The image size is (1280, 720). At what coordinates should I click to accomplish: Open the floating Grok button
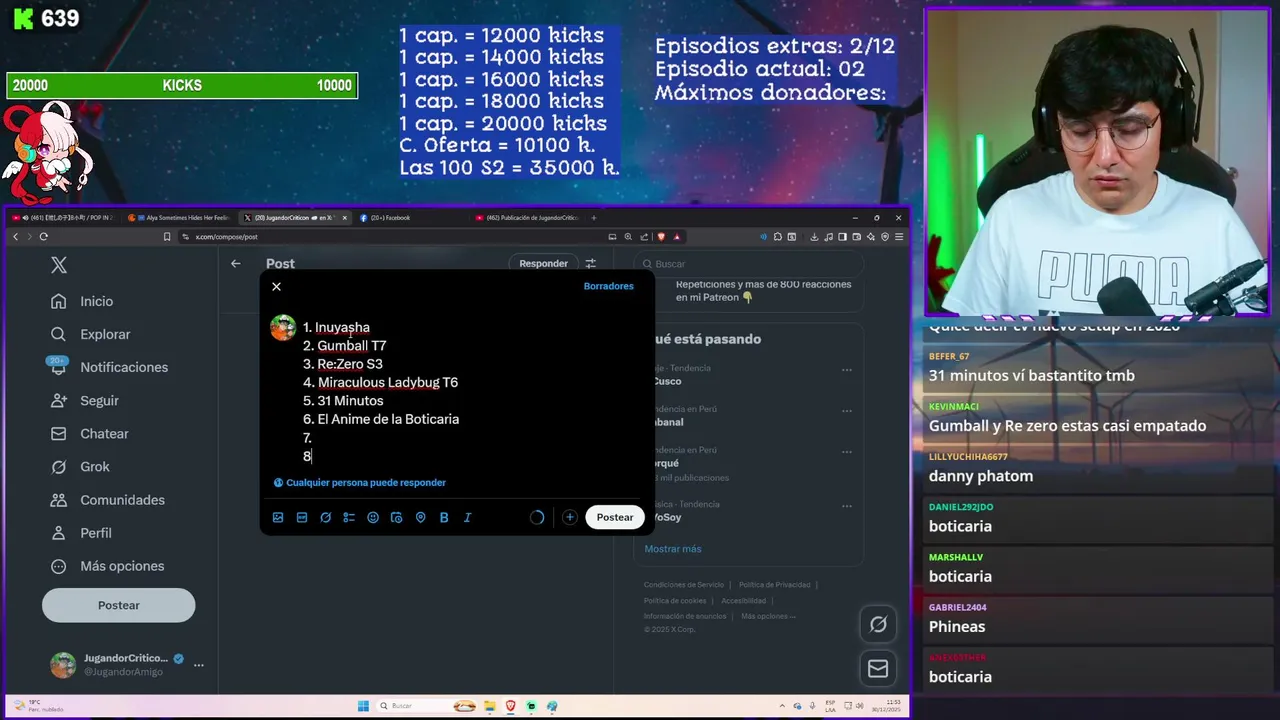(x=878, y=624)
